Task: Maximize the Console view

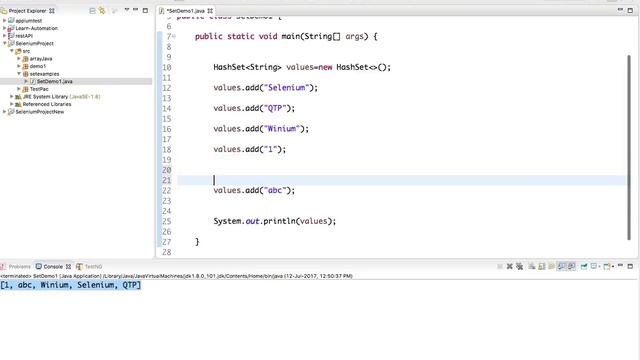Action: click(x=630, y=266)
